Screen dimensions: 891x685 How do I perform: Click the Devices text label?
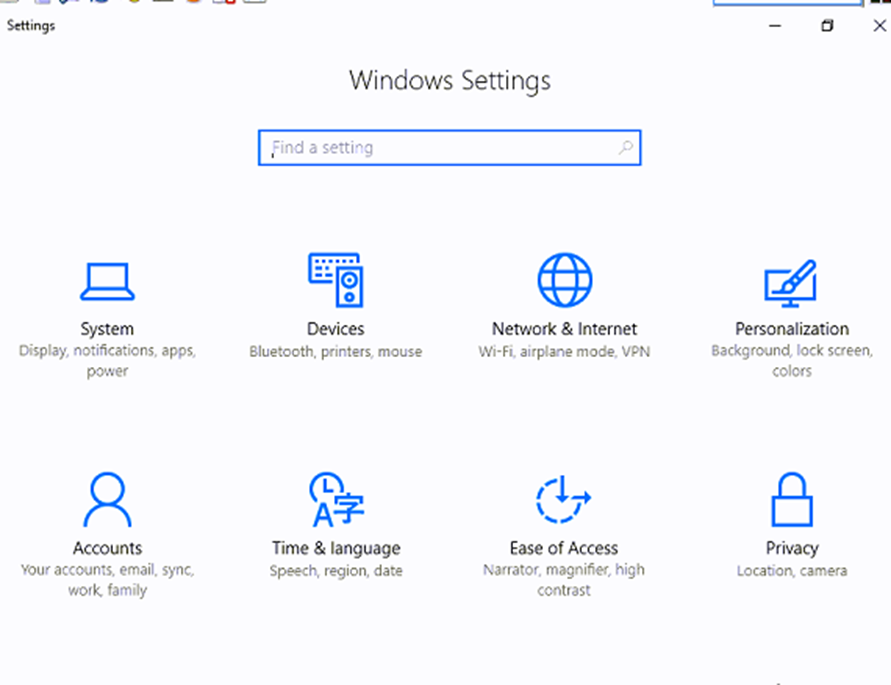pyautogui.click(x=335, y=329)
